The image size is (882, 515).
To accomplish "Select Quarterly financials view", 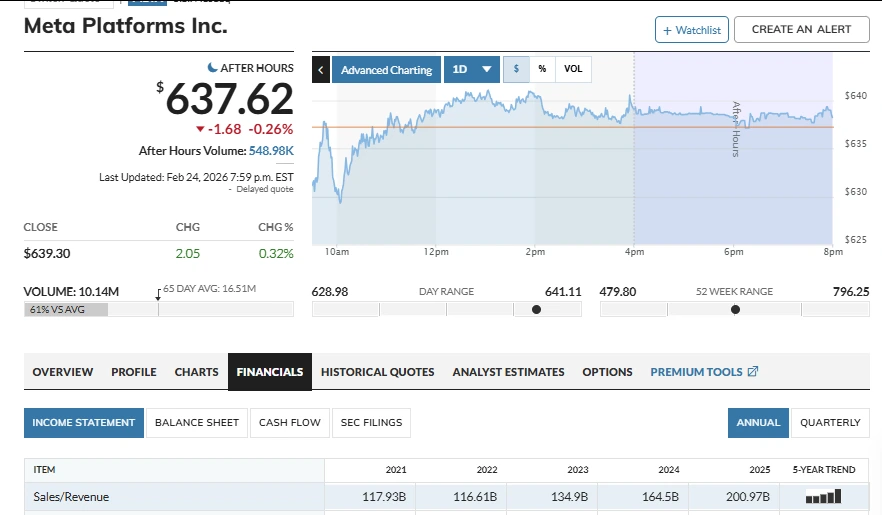I will 830,422.
